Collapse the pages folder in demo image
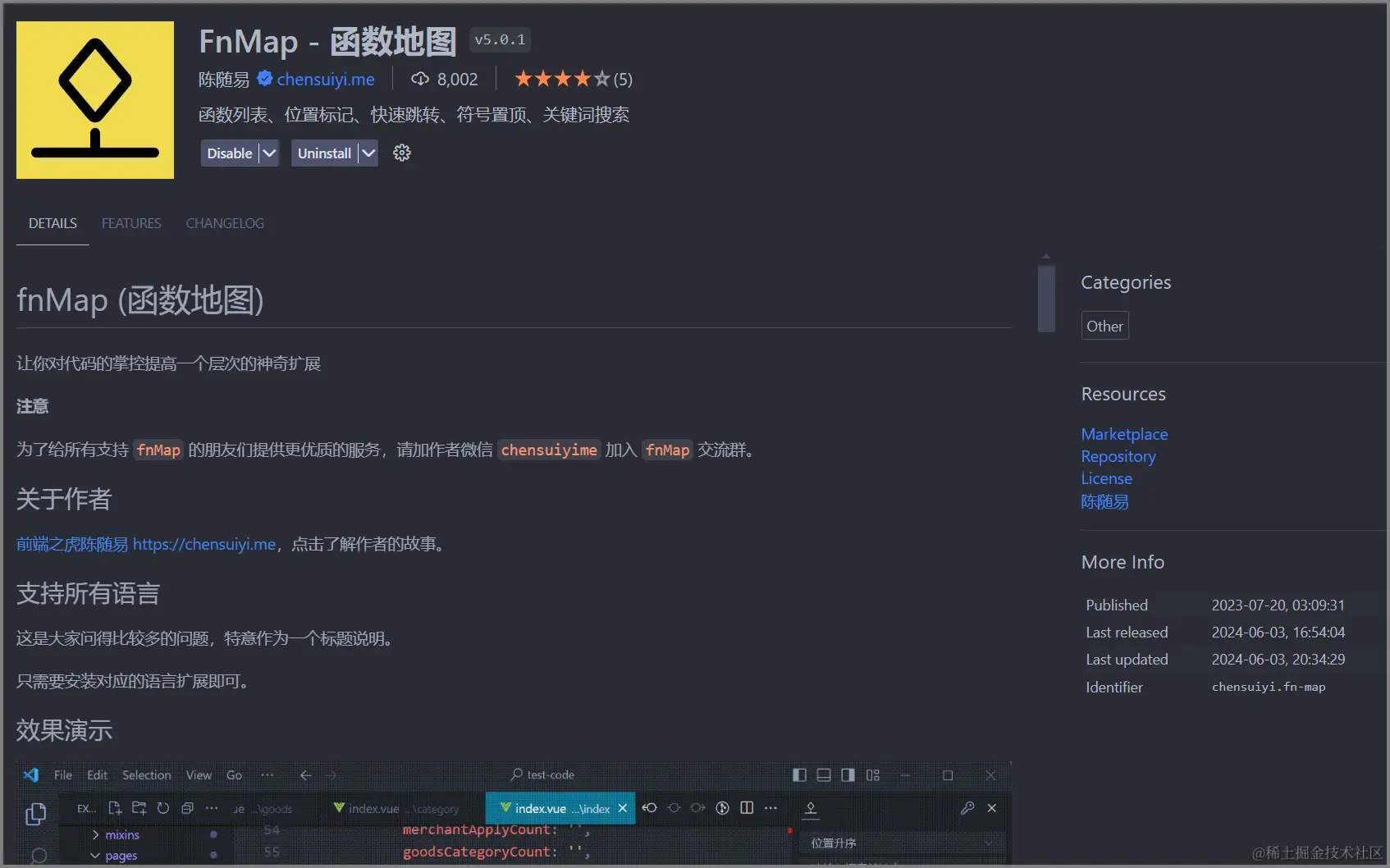Image resolution: width=1390 pixels, height=868 pixels. coord(113,856)
